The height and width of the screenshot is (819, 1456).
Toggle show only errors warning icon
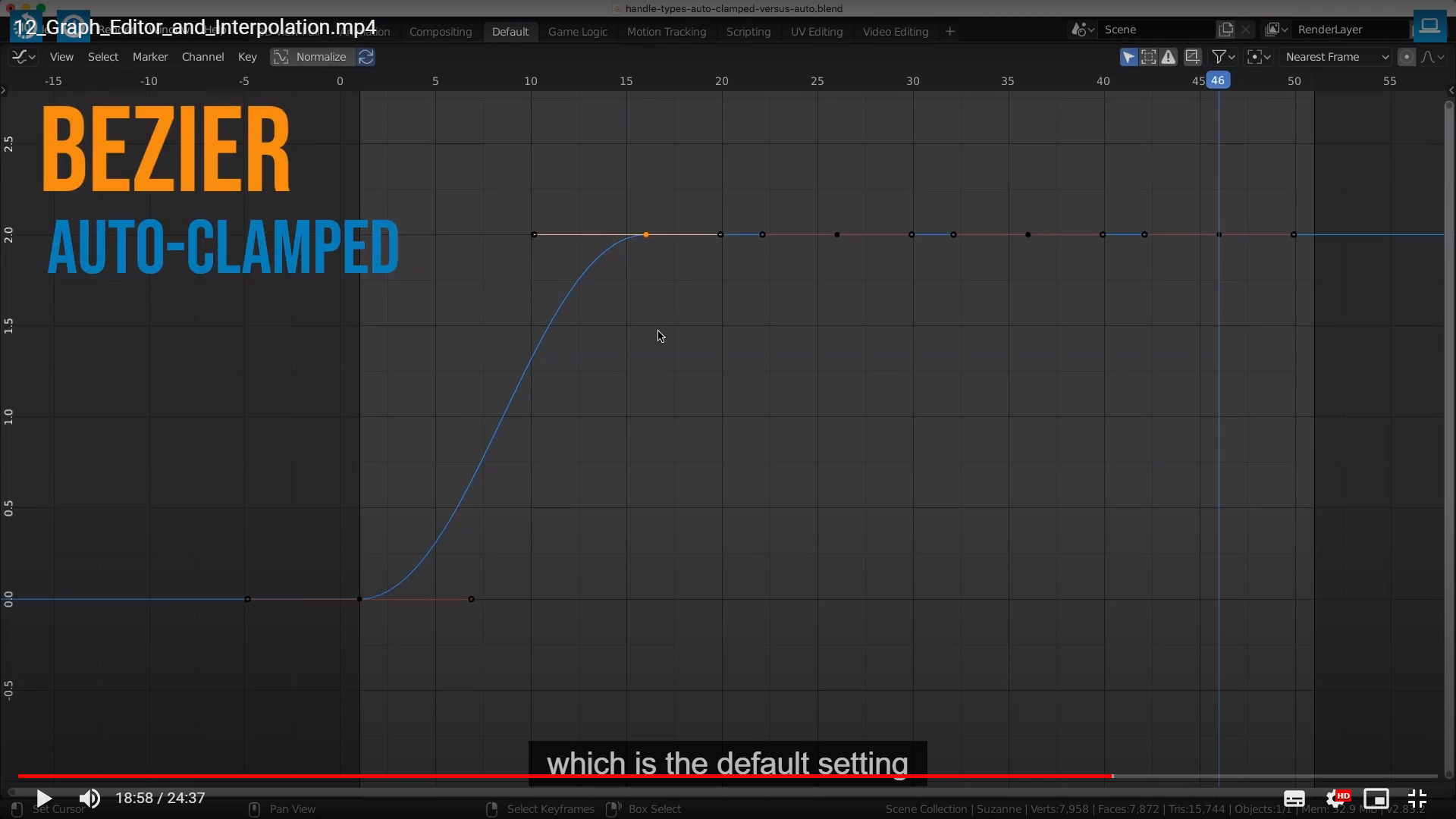tap(1169, 57)
